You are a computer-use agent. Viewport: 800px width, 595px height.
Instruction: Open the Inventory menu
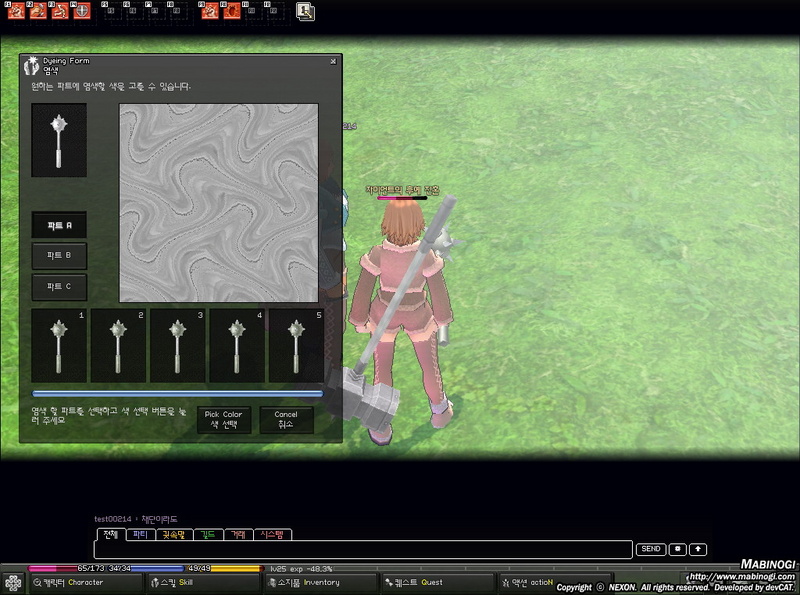tap(321, 582)
